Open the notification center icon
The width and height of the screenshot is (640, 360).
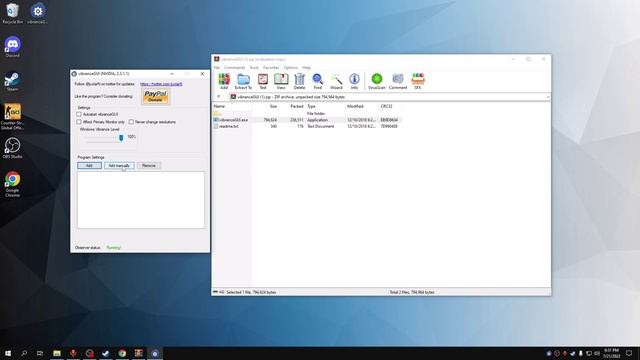tap(629, 353)
